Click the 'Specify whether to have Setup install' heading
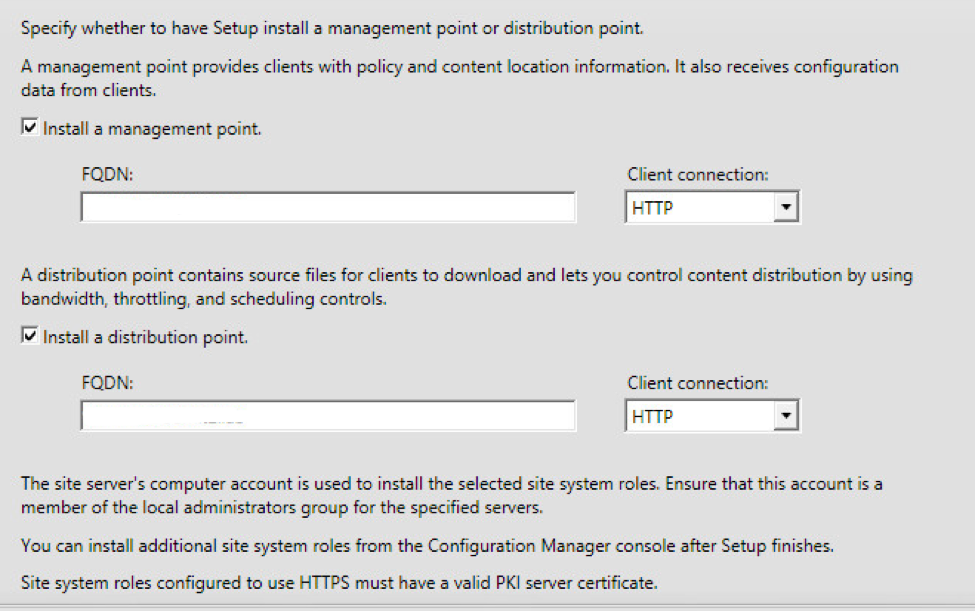975x611 pixels. pos(332,28)
